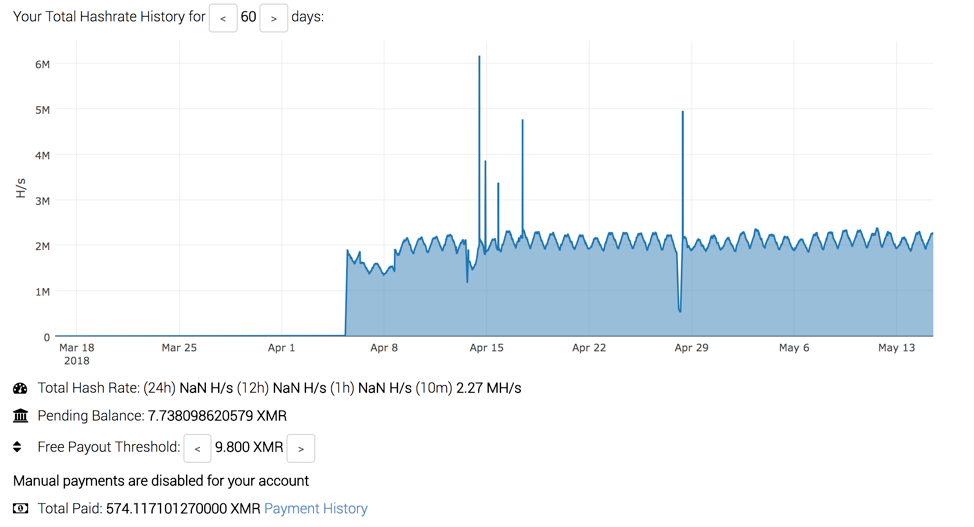The image size is (974, 527).
Task: Open the Payment History link
Action: point(315,509)
